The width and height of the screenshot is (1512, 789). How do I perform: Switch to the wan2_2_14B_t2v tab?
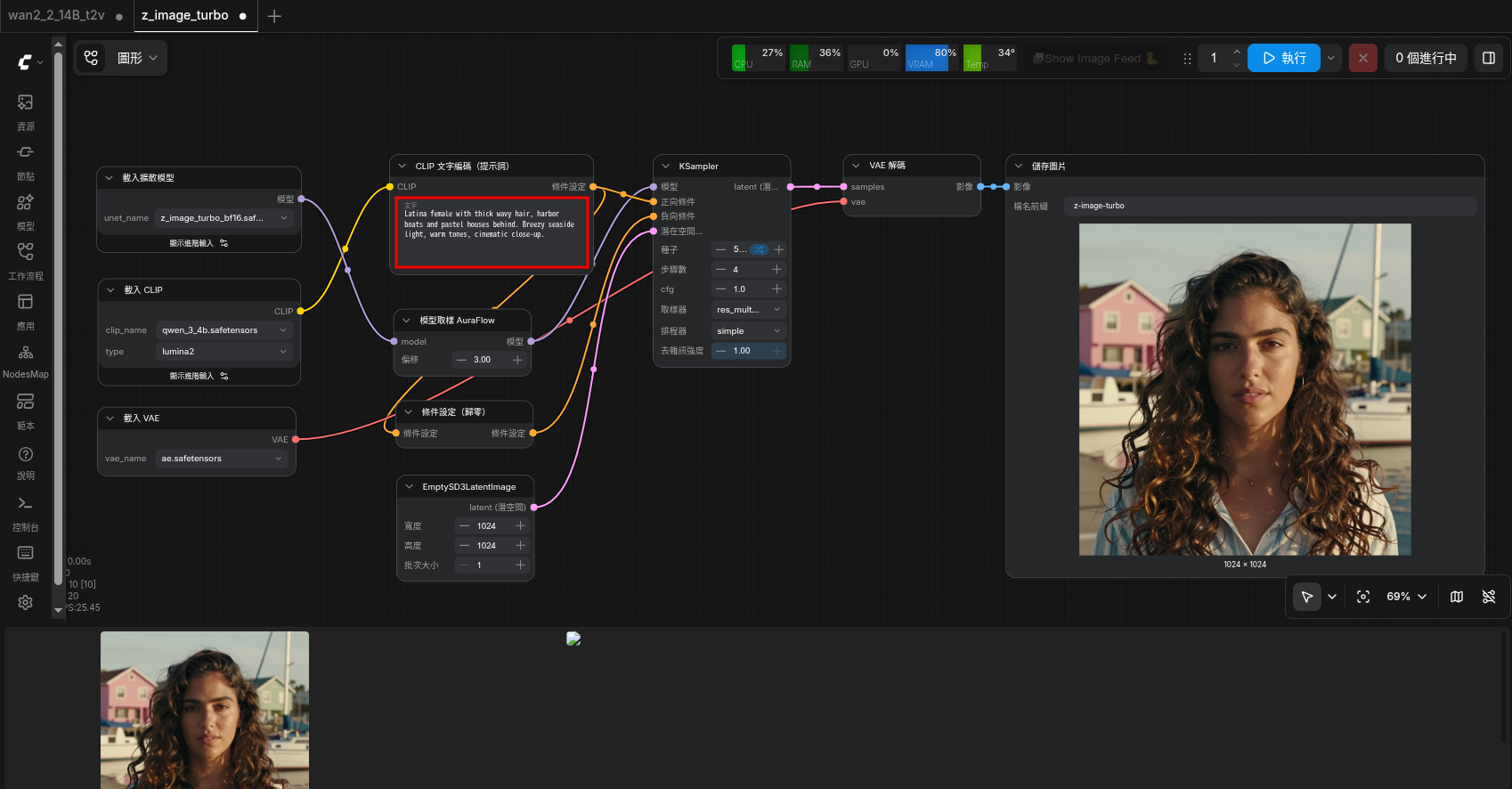tap(56, 15)
